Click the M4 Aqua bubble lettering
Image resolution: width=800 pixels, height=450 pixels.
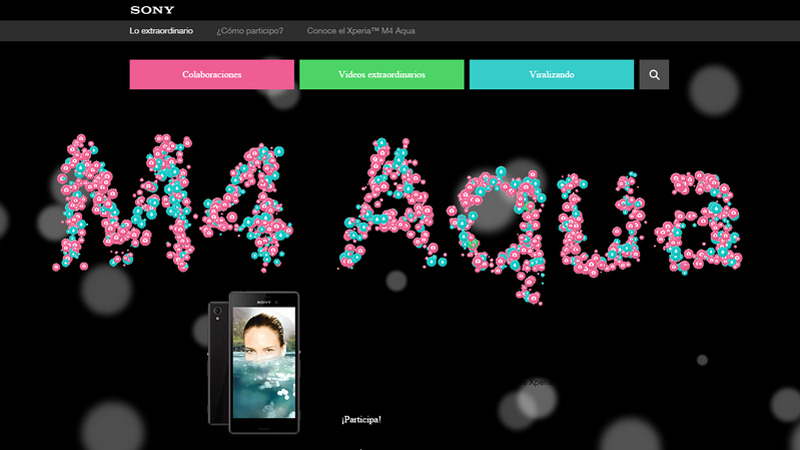point(397,218)
